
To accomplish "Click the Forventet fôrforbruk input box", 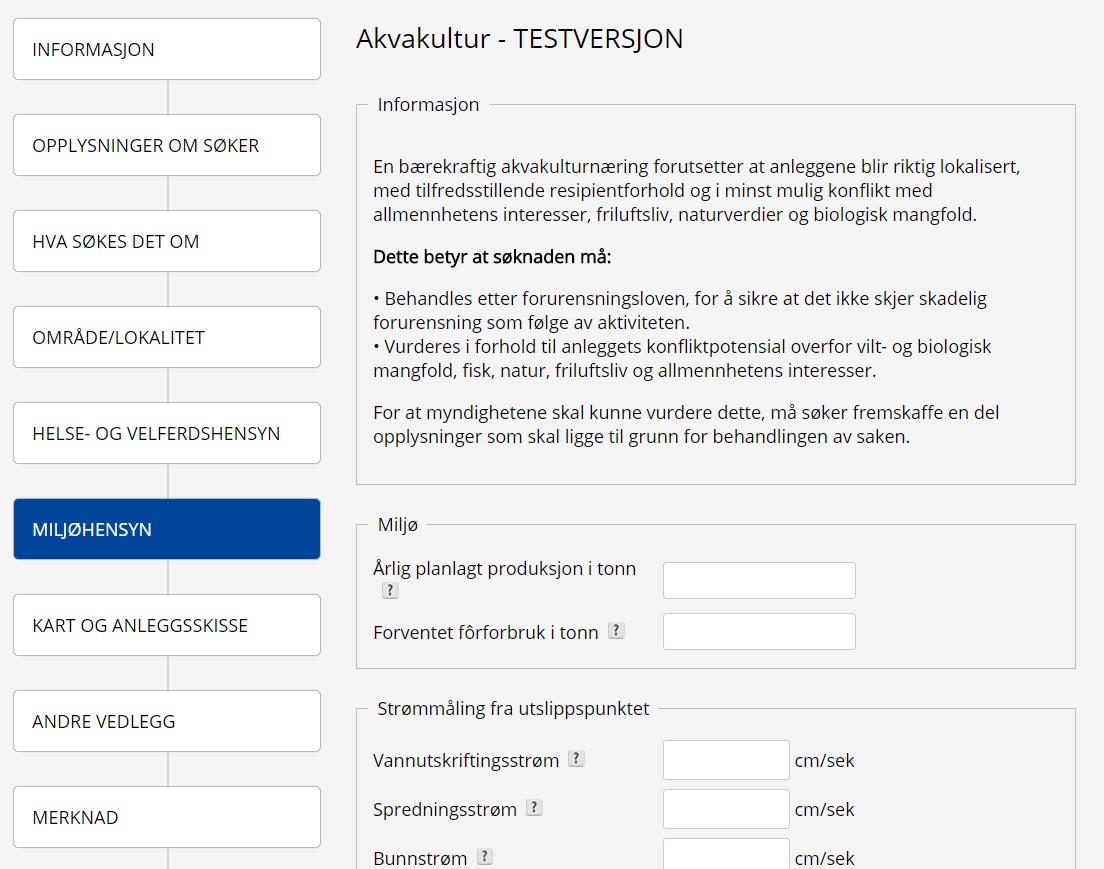I will (x=759, y=632).
